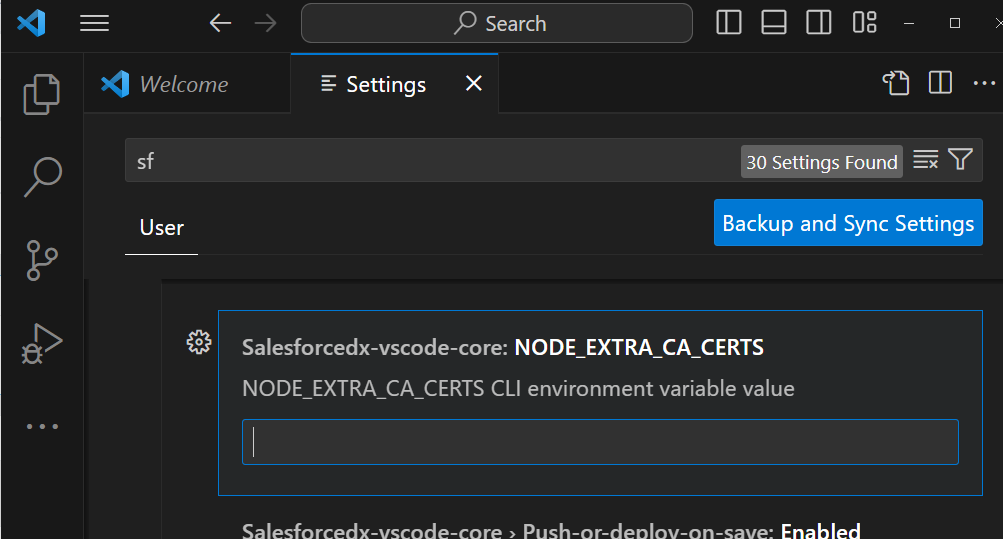Select the User settings scope tab
This screenshot has width=1003, height=539.
[161, 228]
